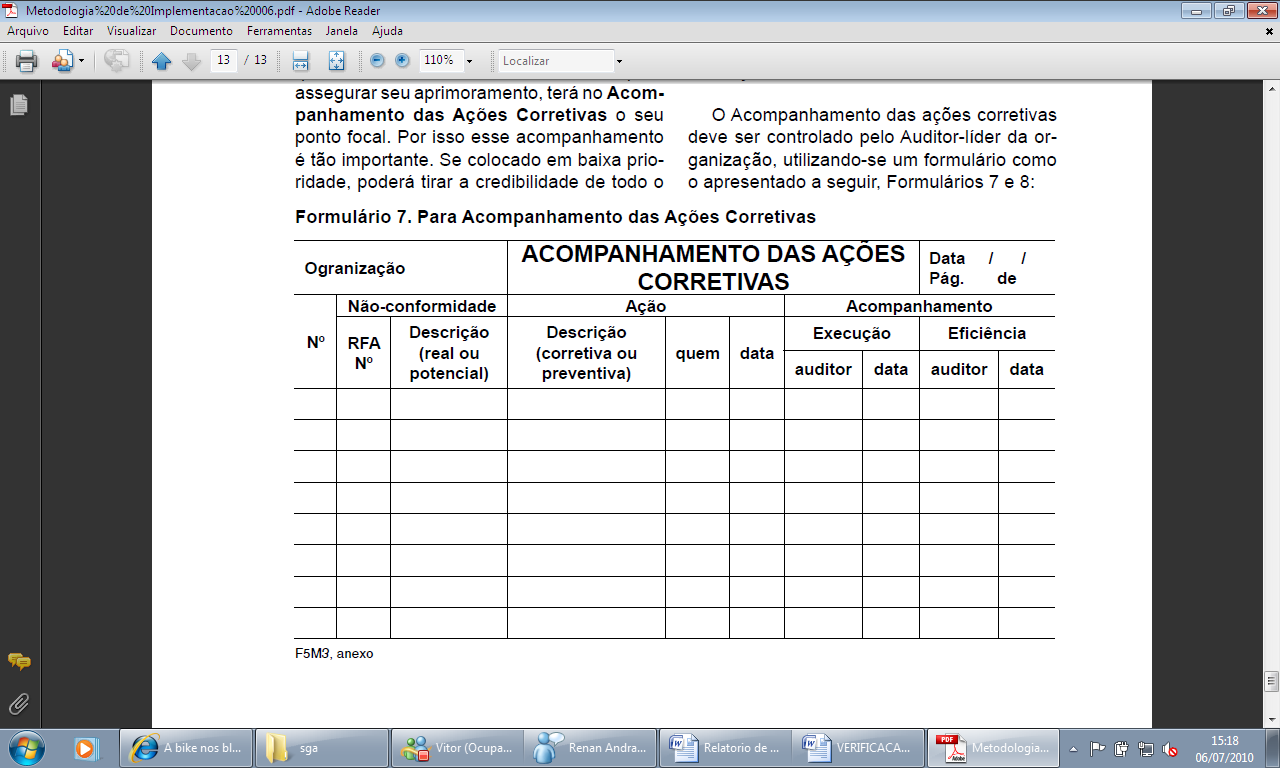Image resolution: width=1280 pixels, height=768 pixels.
Task: Switch to the Vitor messenger chat window
Action: pos(457,748)
